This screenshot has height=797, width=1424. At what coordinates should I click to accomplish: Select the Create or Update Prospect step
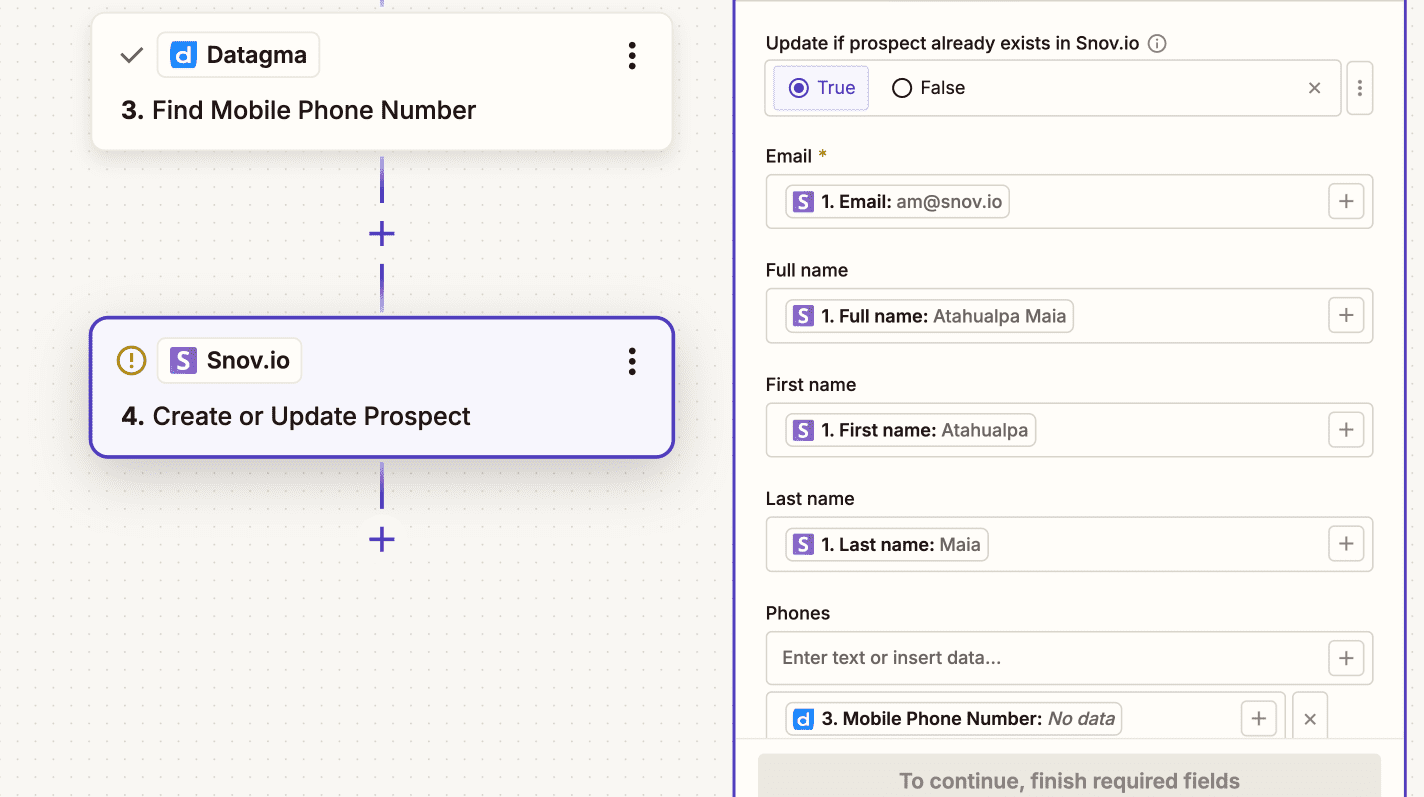(311, 416)
